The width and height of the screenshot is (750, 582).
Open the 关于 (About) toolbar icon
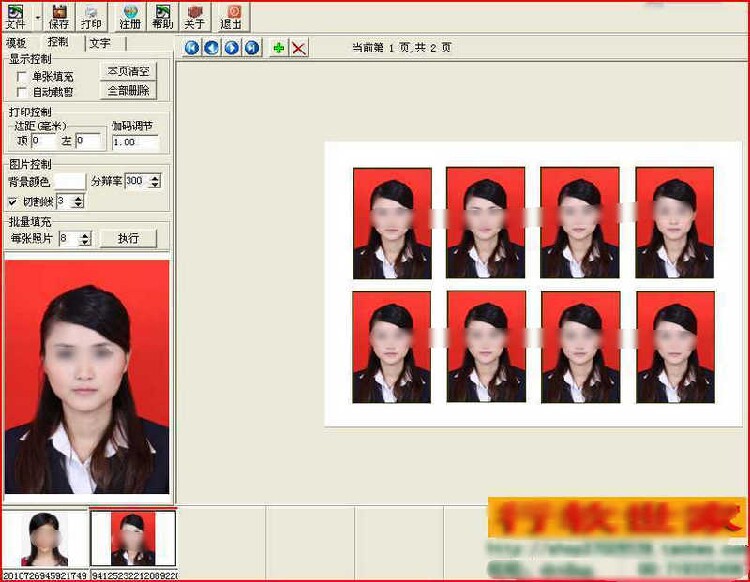point(195,17)
